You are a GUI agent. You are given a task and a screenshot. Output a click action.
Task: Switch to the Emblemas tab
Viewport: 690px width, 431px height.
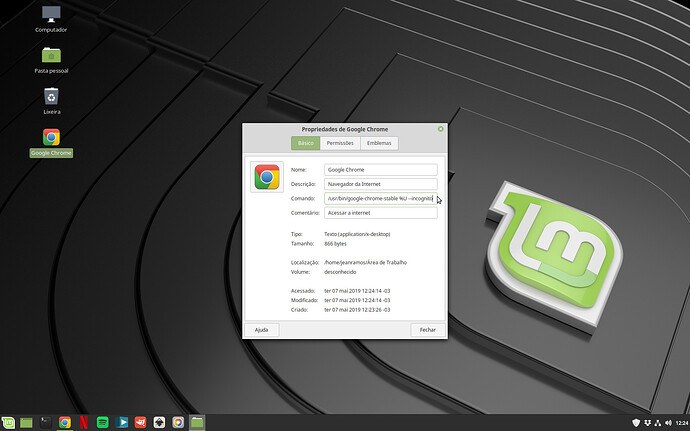coord(379,143)
